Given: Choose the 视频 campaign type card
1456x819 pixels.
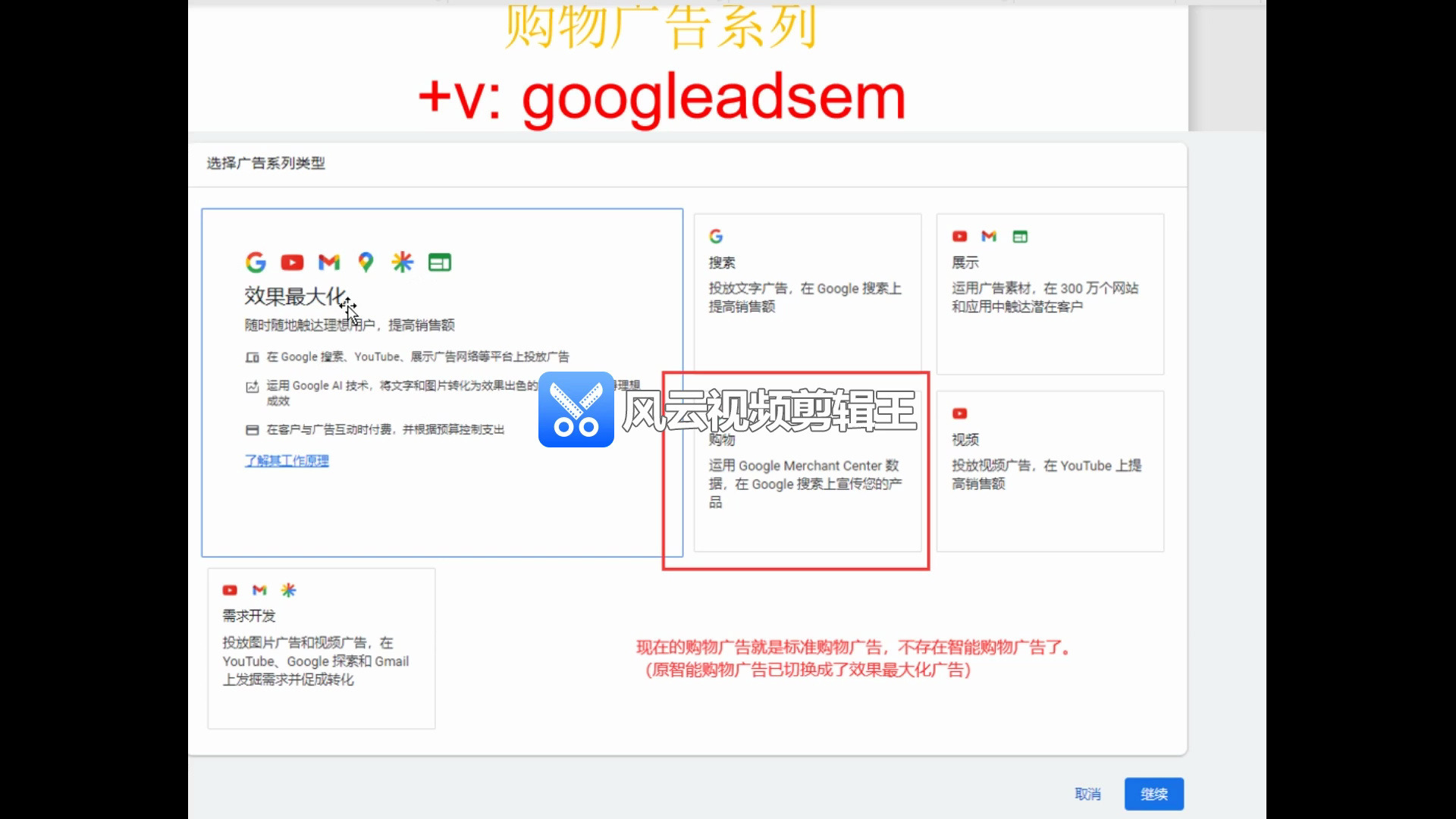Looking at the screenshot, I should pyautogui.click(x=1050, y=472).
